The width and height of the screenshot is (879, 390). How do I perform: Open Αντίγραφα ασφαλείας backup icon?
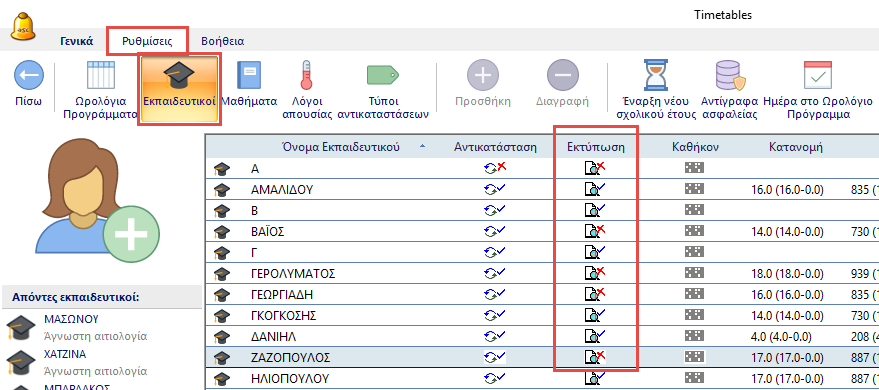point(729,91)
